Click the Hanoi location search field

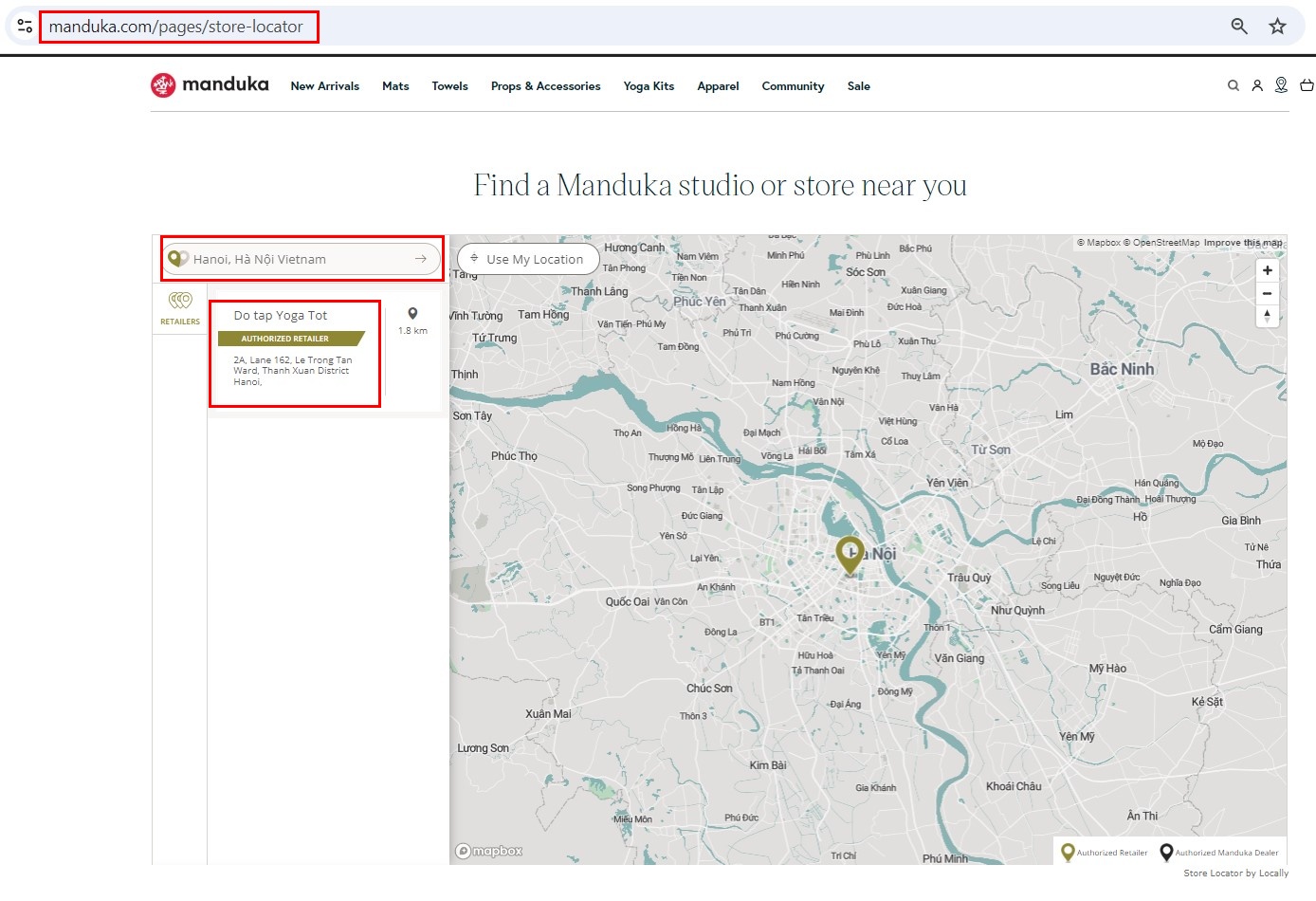[294, 259]
